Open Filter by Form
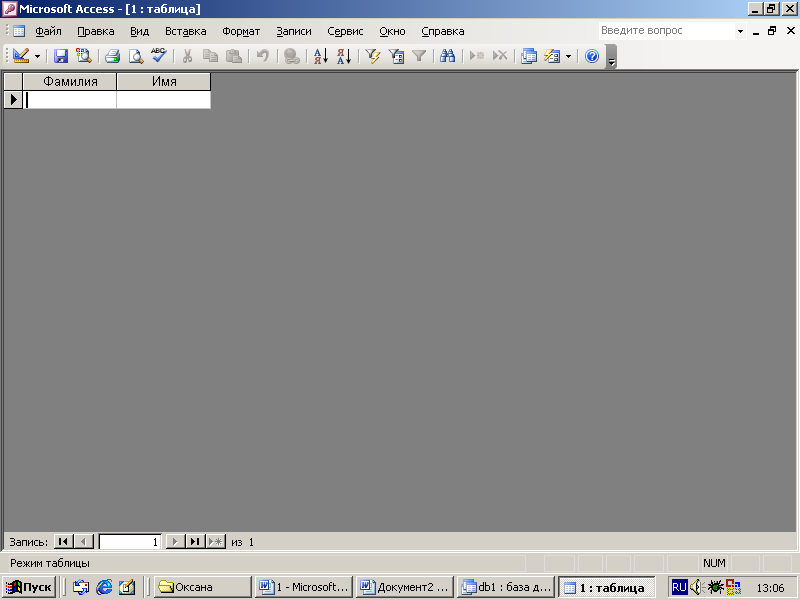The width and height of the screenshot is (800, 600). 396,56
